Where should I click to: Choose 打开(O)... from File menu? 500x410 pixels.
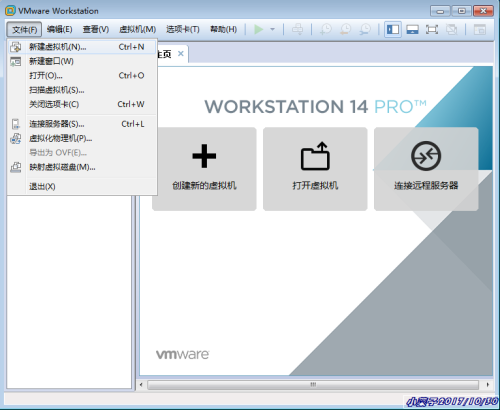point(82,76)
